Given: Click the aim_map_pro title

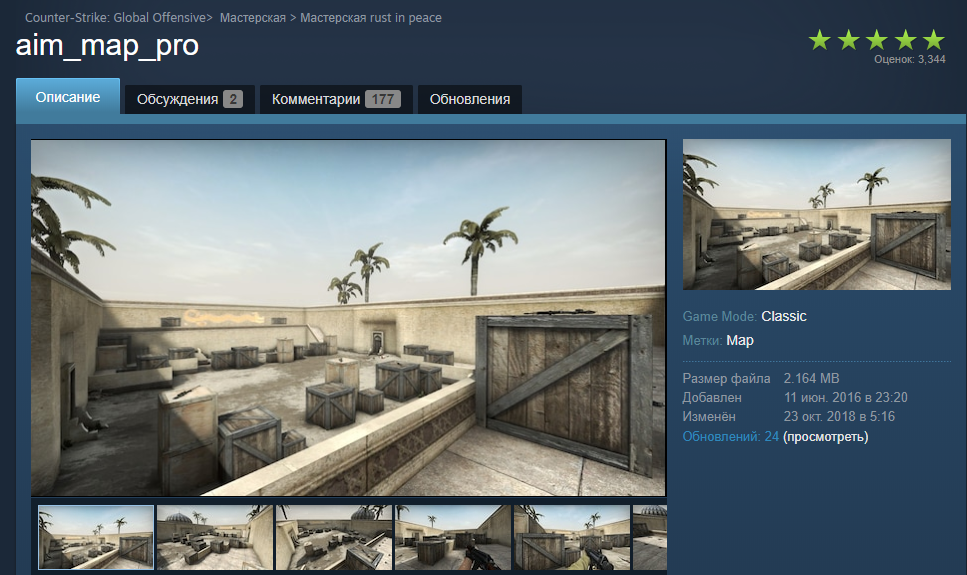Looking at the screenshot, I should tap(107, 46).
